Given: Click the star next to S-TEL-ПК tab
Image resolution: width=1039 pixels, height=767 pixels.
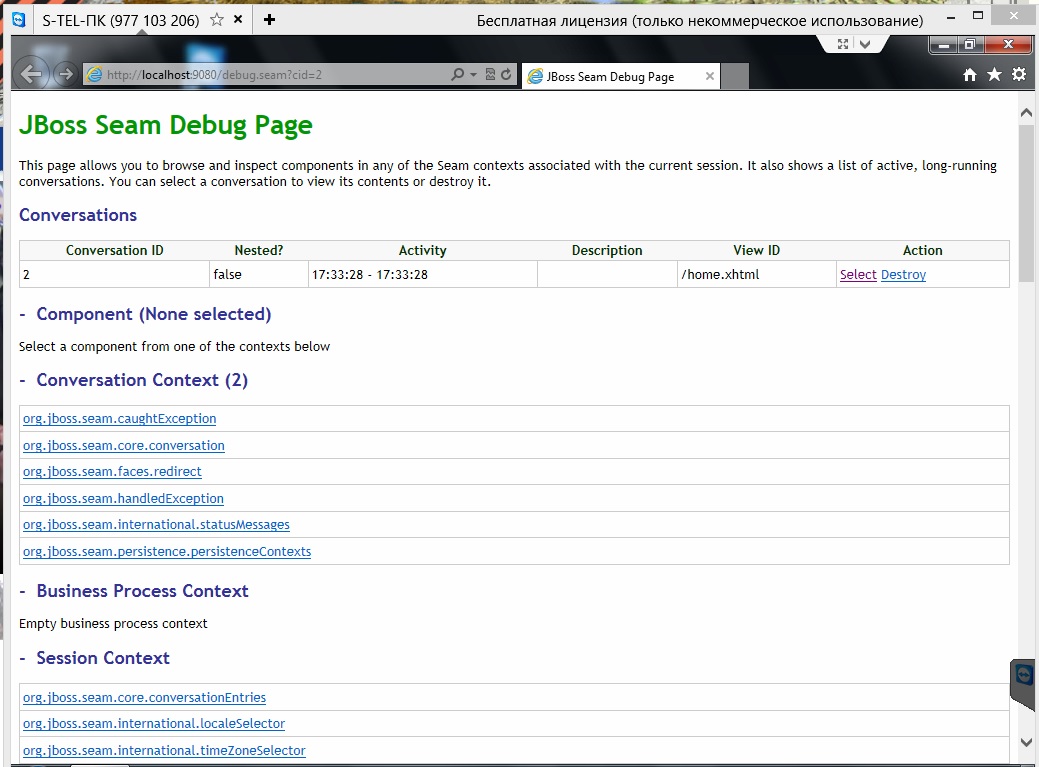Looking at the screenshot, I should coord(217,20).
